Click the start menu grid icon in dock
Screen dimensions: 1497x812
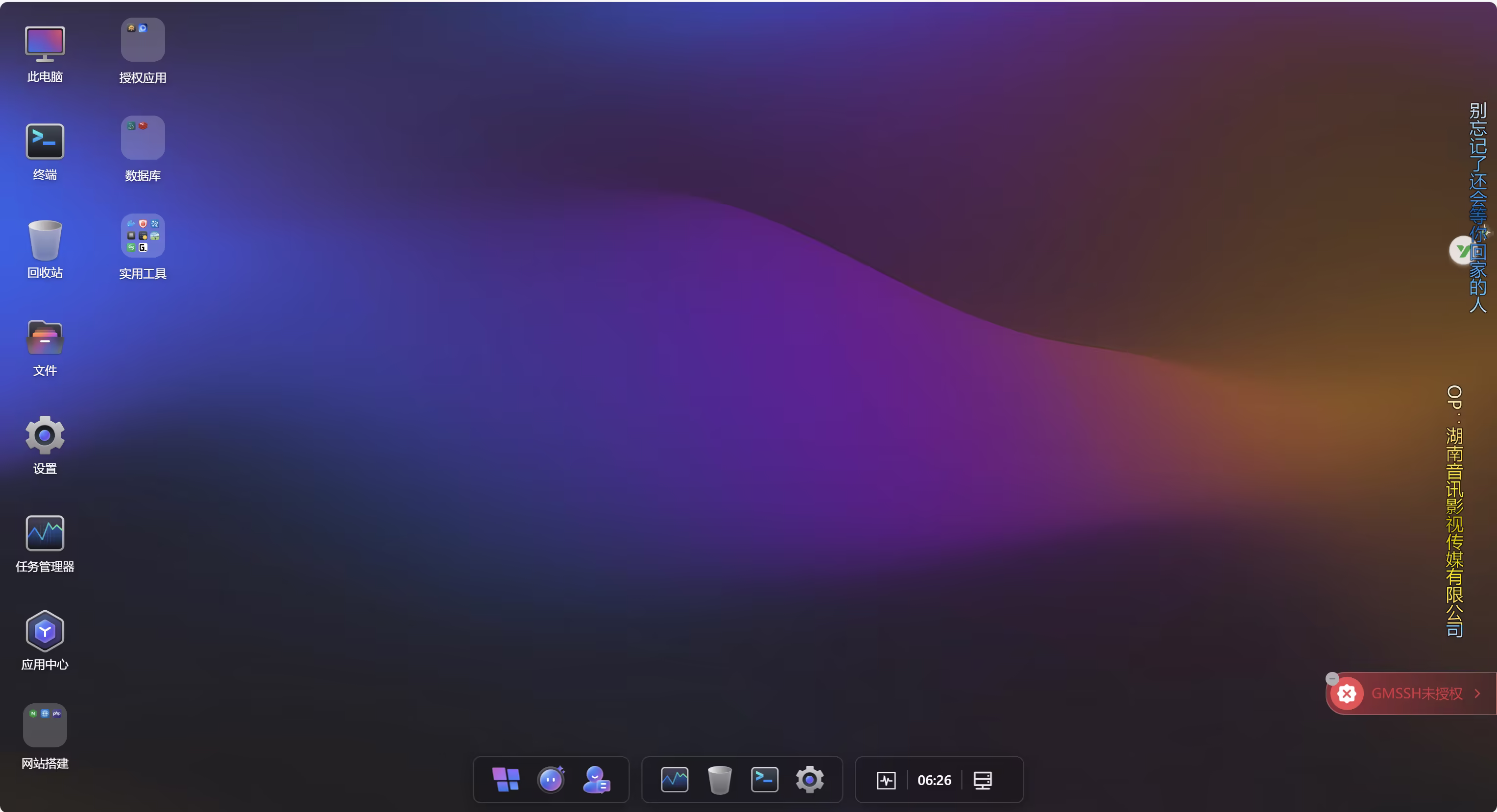click(x=506, y=780)
